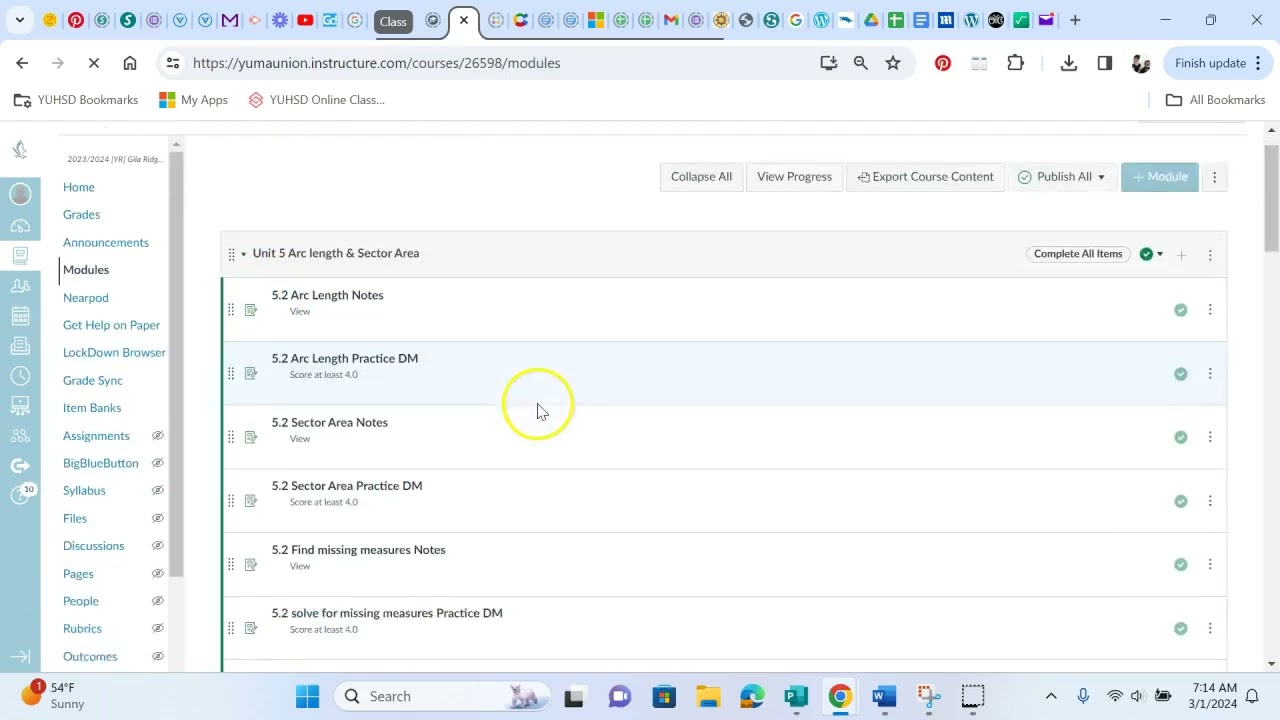The image size is (1280, 720).
Task: Click the View Progress button
Action: click(794, 177)
